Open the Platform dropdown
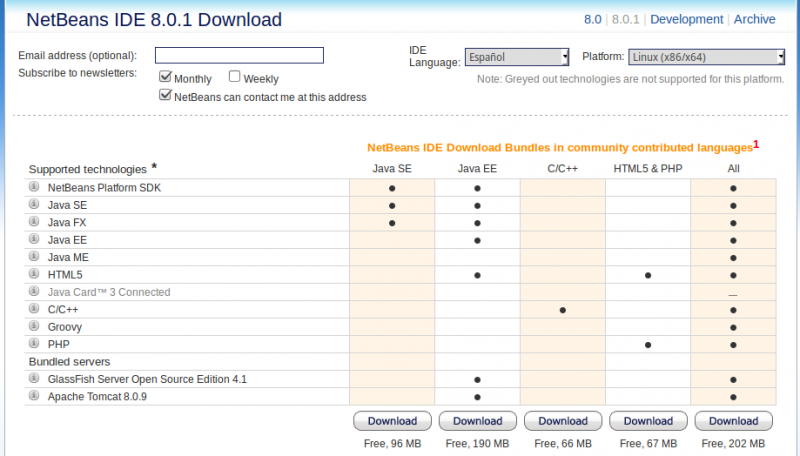Image resolution: width=800 pixels, height=456 pixels. (706, 57)
